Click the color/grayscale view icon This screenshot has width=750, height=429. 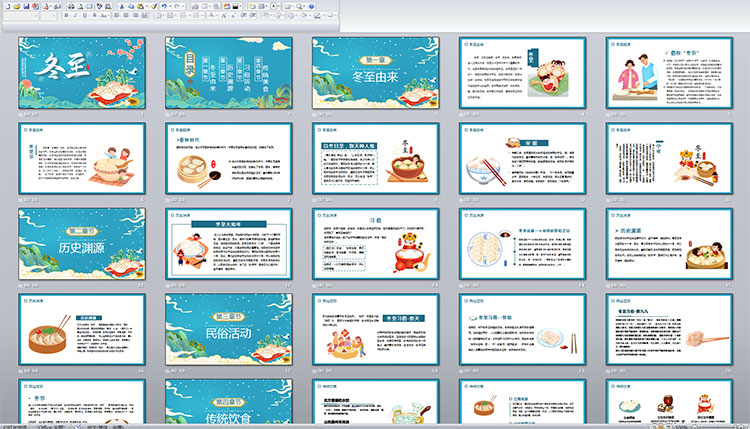(235, 6)
